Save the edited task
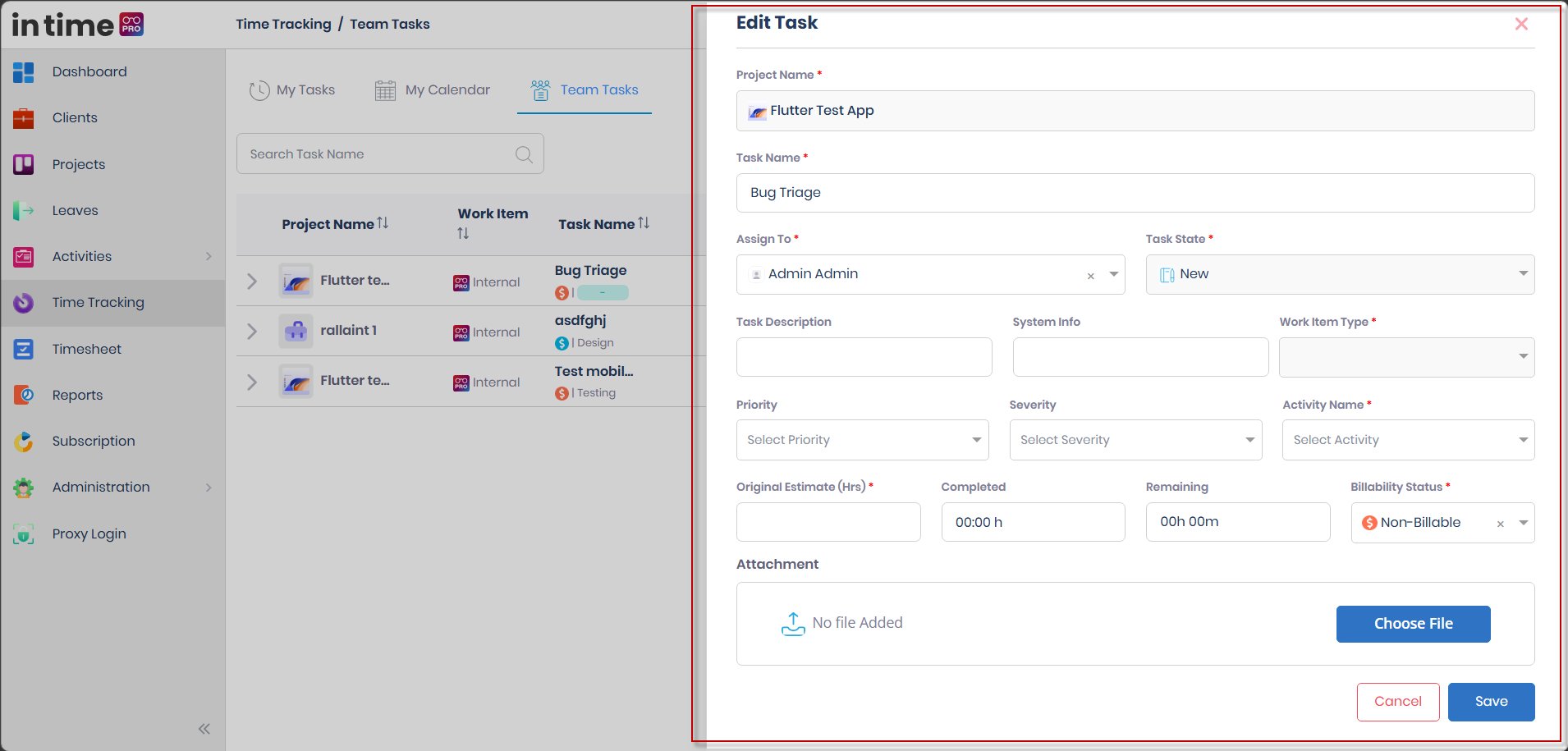 point(1491,702)
